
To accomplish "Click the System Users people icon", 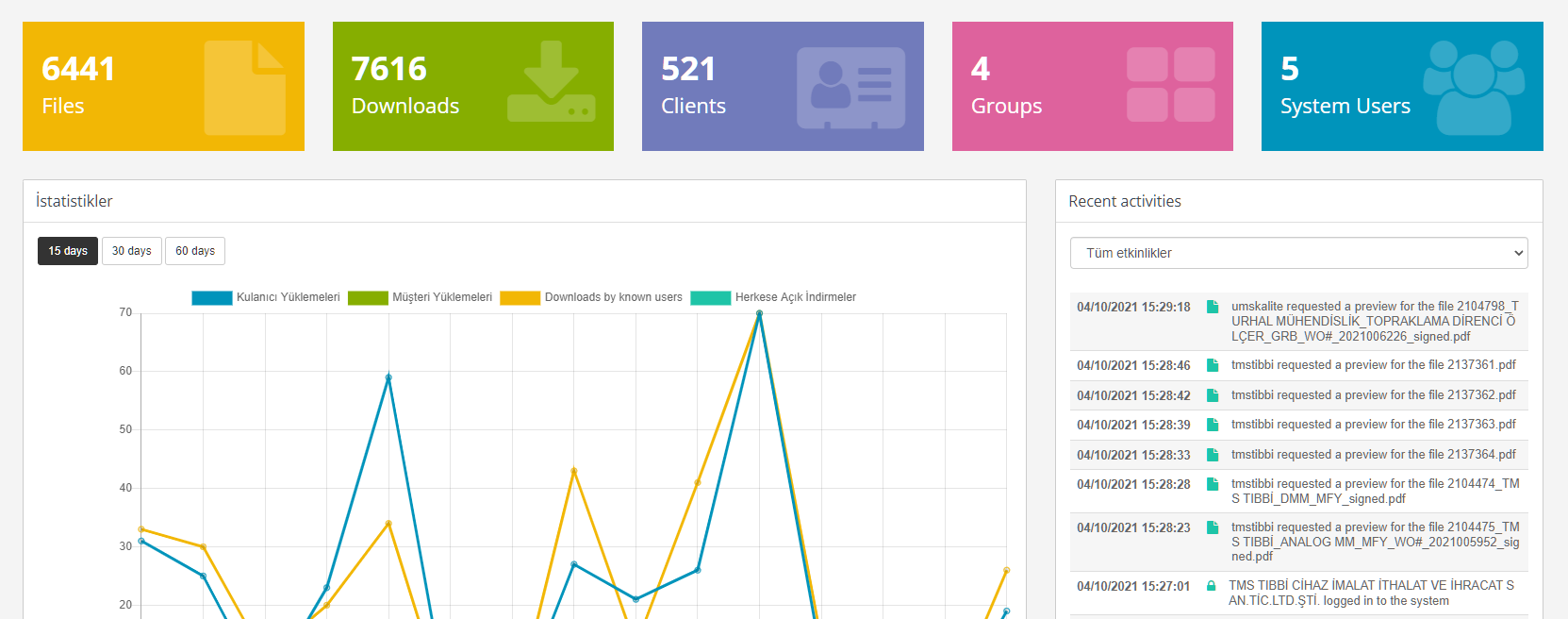I will [x=1475, y=87].
